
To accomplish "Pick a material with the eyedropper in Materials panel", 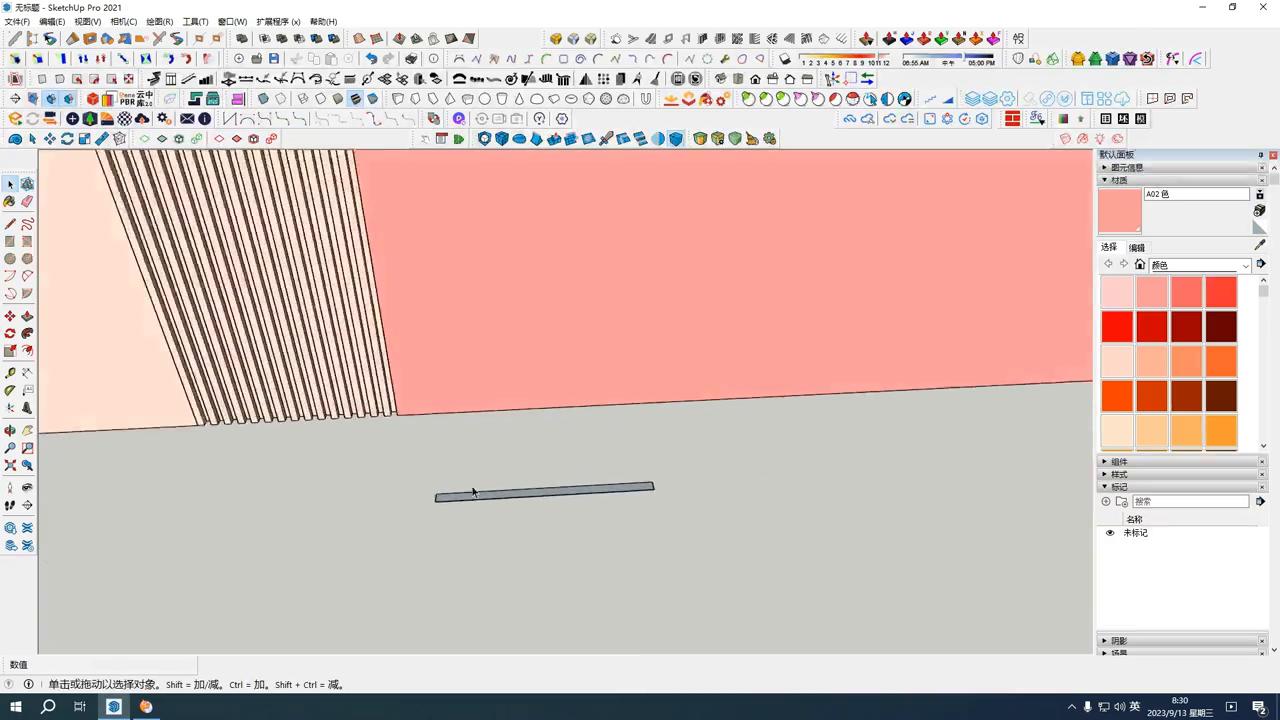I will tap(1259, 245).
